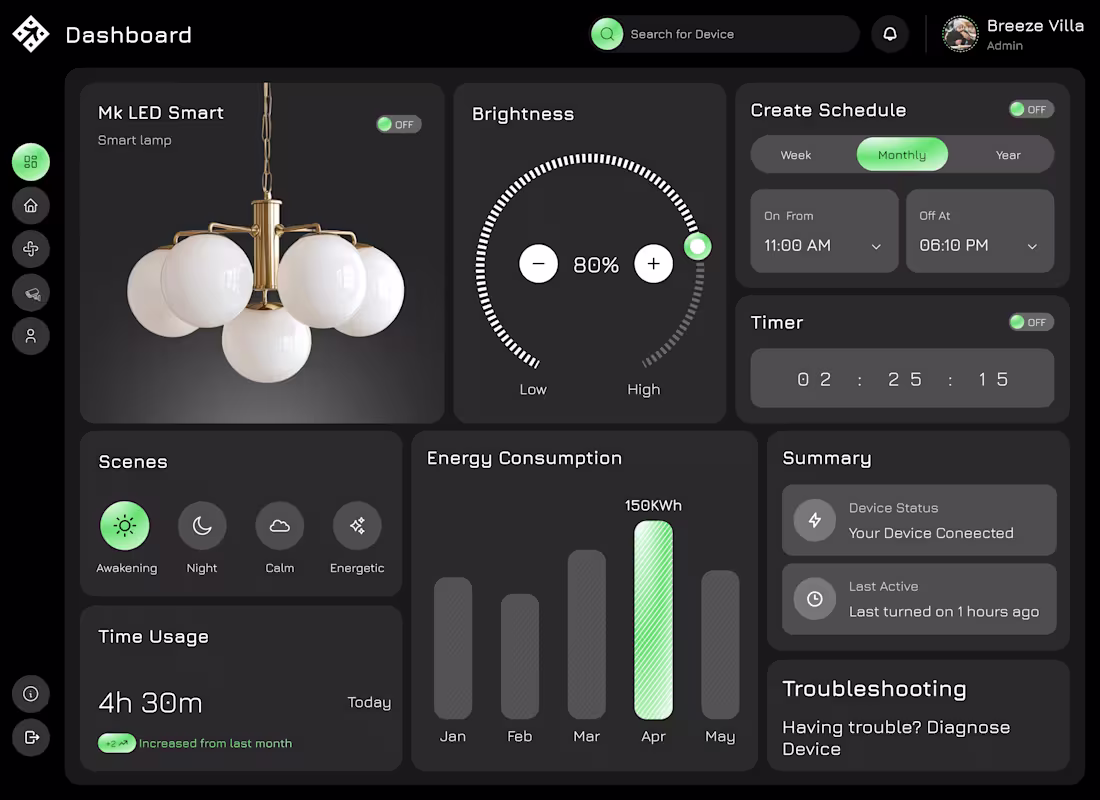
Task: Activate the Calm scene cloud icon
Action: 279,525
